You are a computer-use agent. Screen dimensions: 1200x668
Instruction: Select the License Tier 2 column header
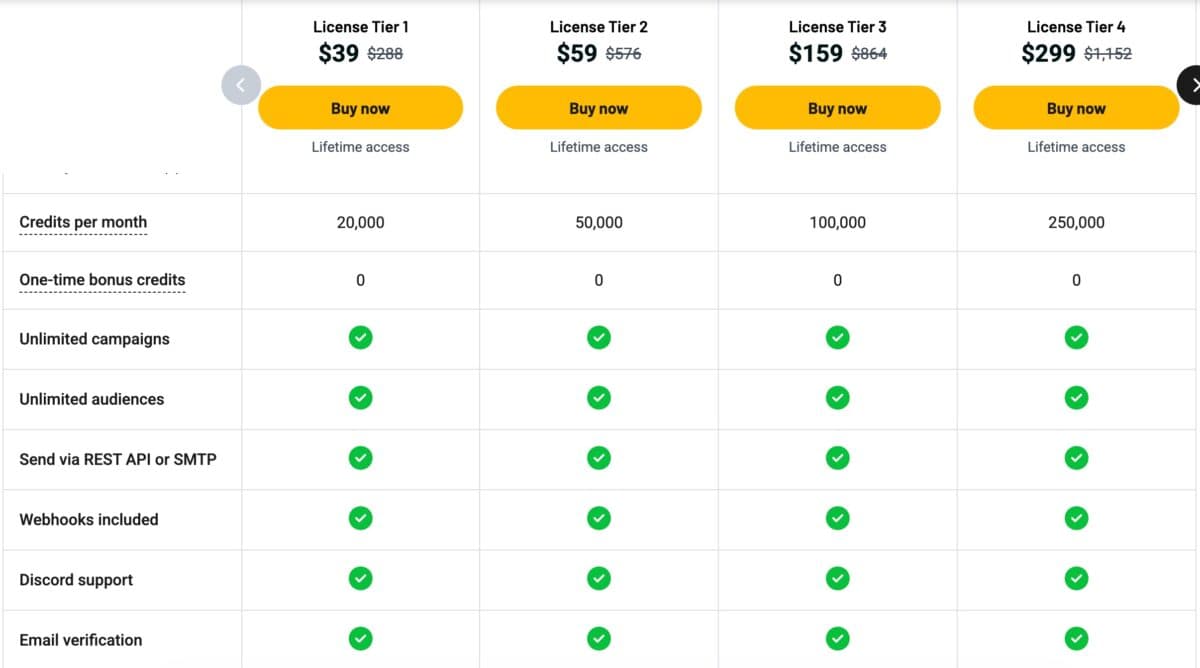(598, 27)
